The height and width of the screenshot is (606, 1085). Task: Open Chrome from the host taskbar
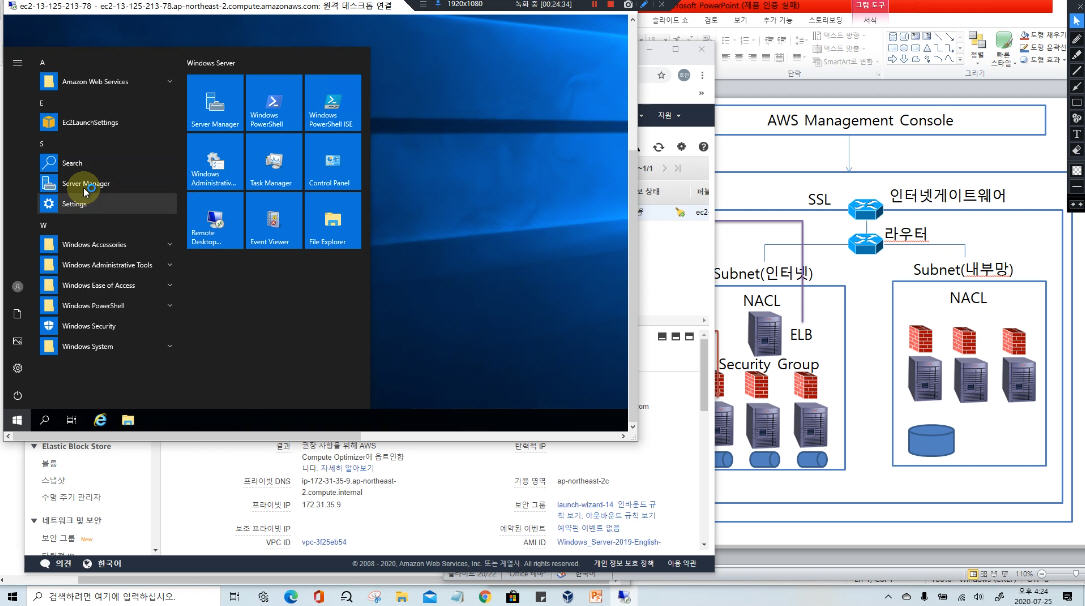click(x=484, y=596)
